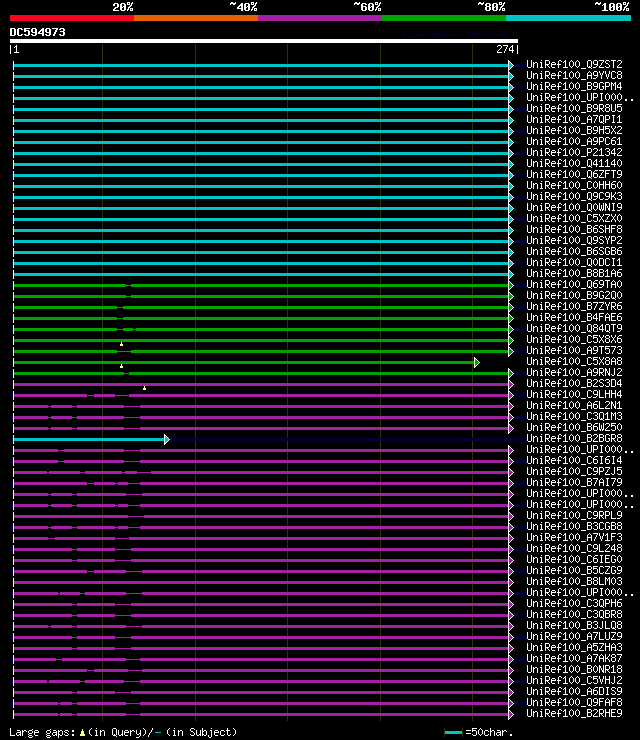This screenshot has height=740, width=640.
Task: Click the orange ~40% legend segment
Action: (x=196, y=18)
